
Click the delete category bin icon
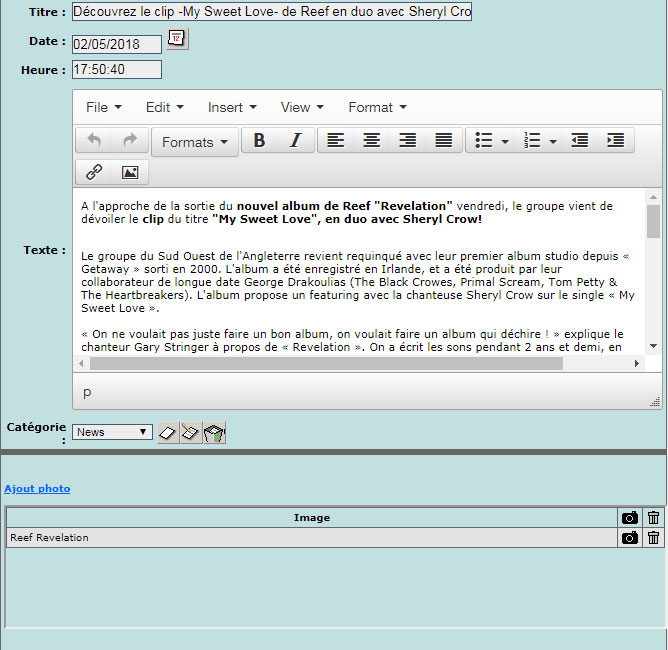point(214,433)
